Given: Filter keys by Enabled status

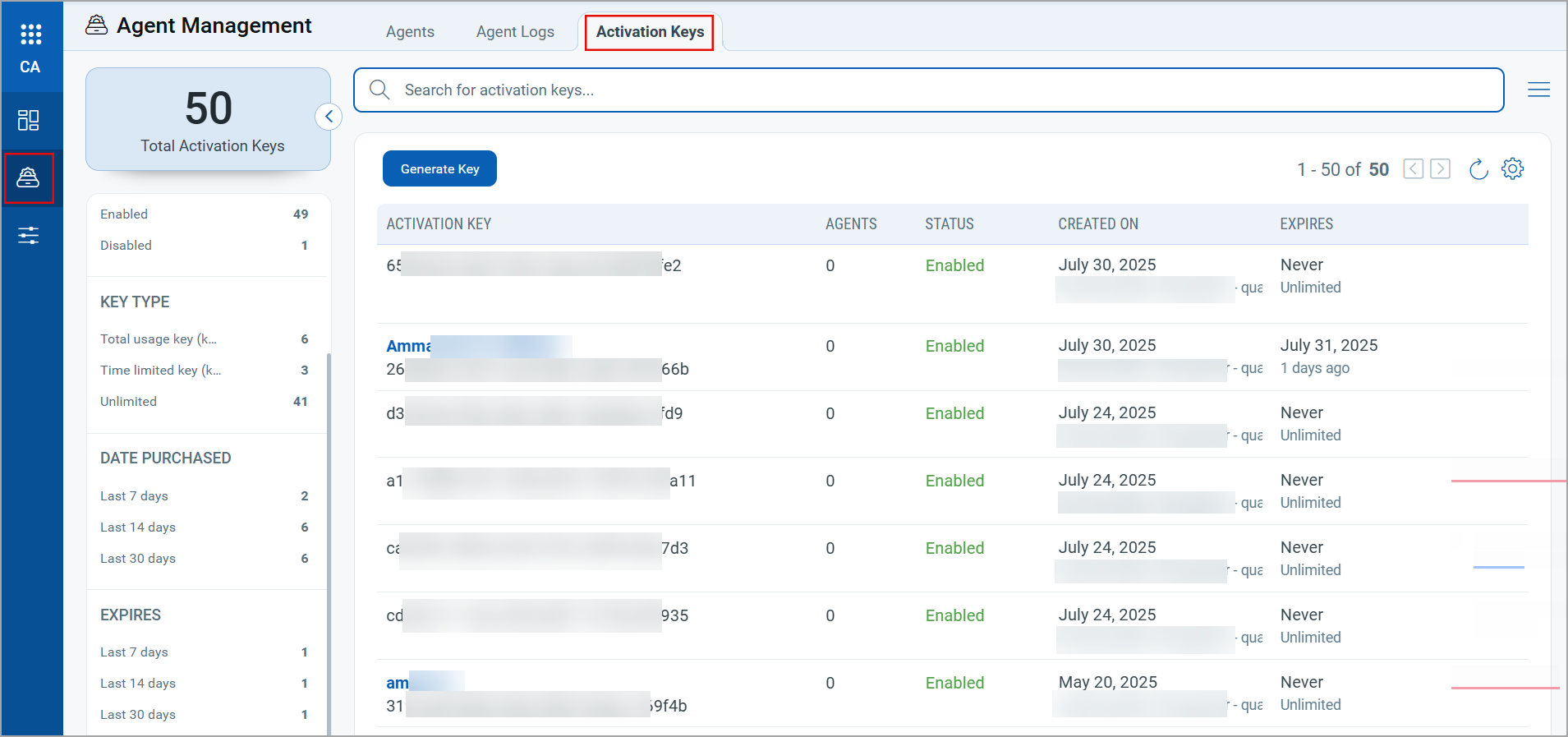Looking at the screenshot, I should pyautogui.click(x=124, y=214).
